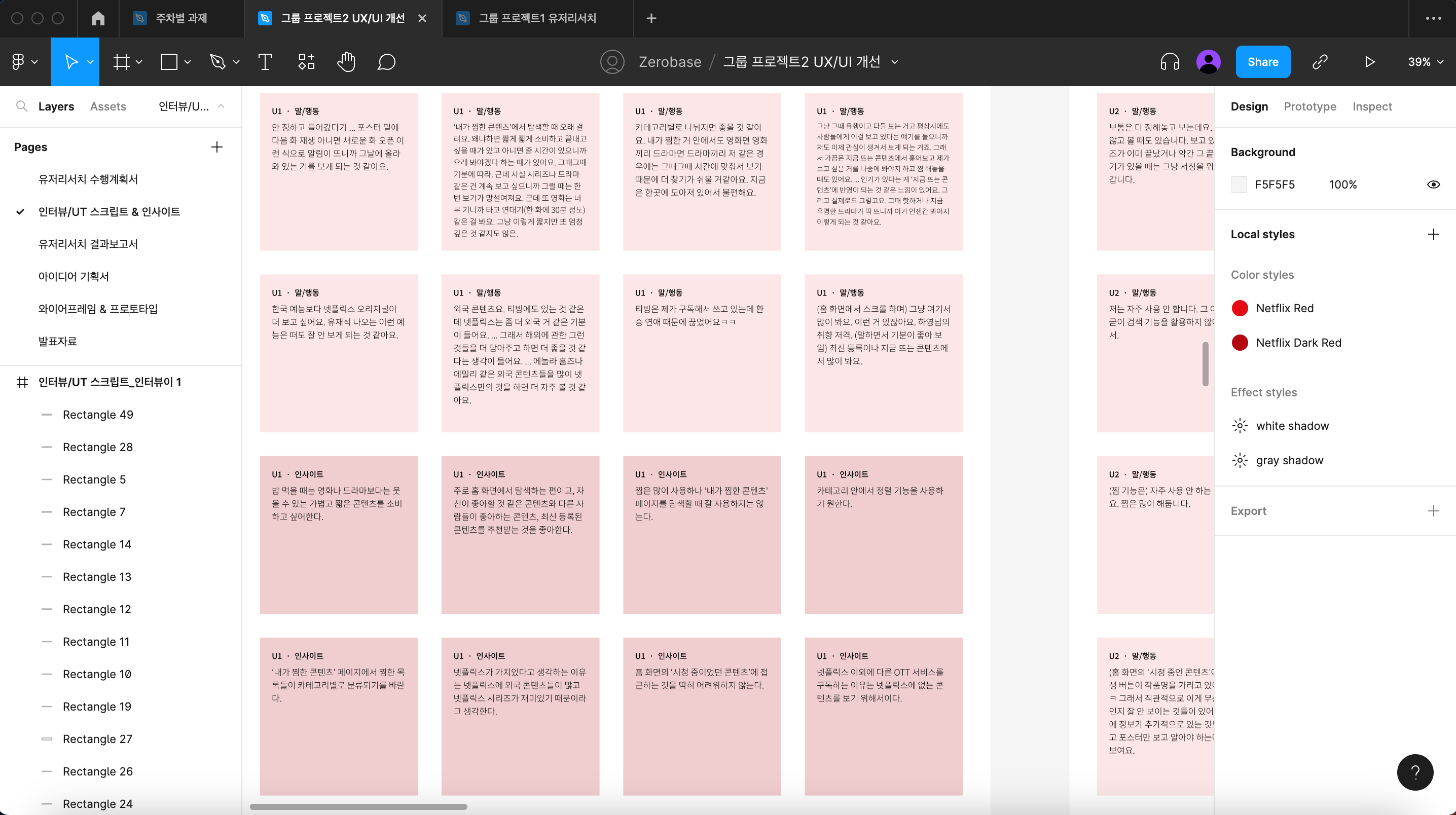Select the Hand tool
Viewport: 1456px width, 815px height.
346,62
